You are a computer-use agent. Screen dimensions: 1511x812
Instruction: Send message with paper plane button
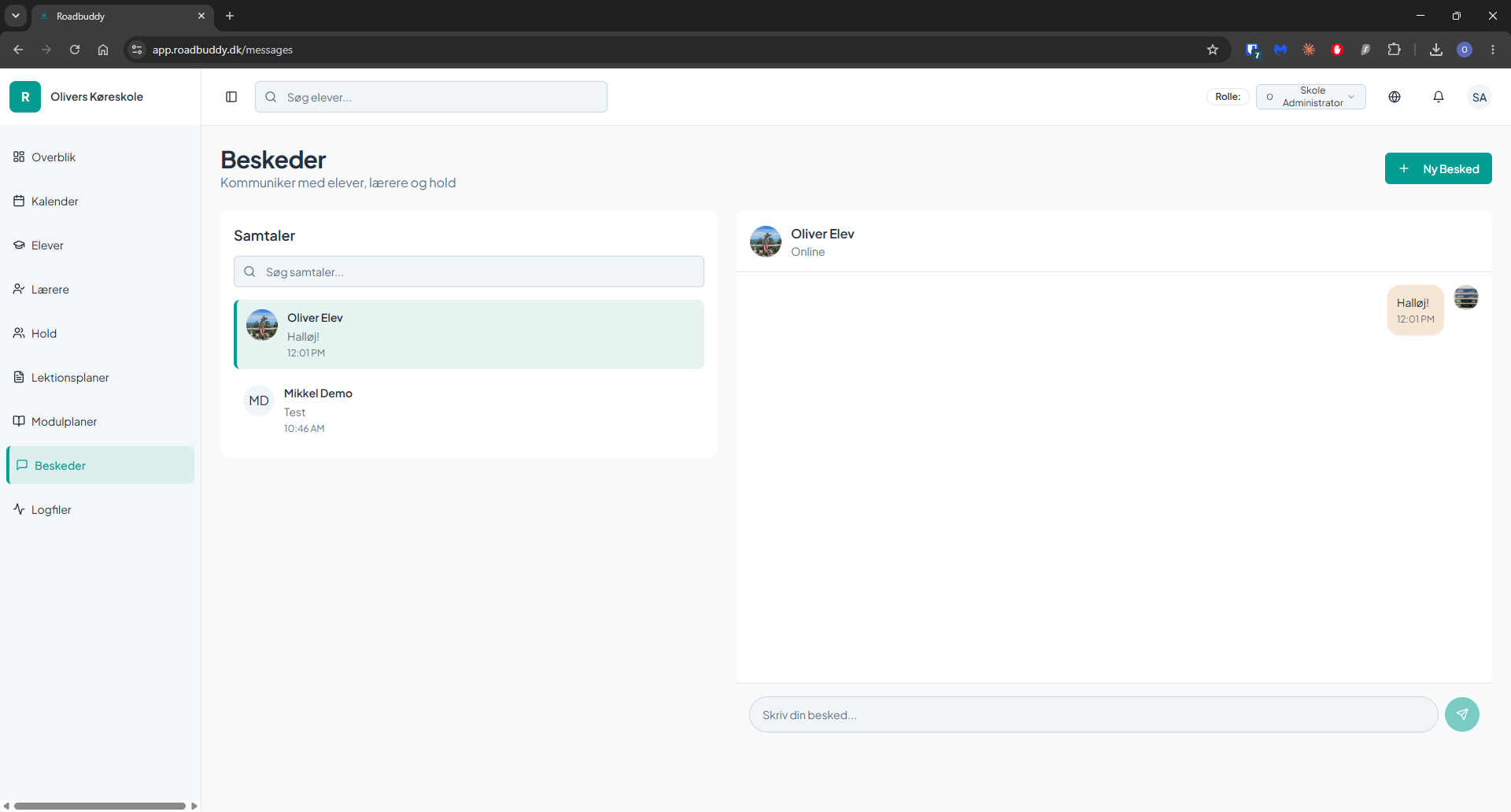pyautogui.click(x=1462, y=714)
